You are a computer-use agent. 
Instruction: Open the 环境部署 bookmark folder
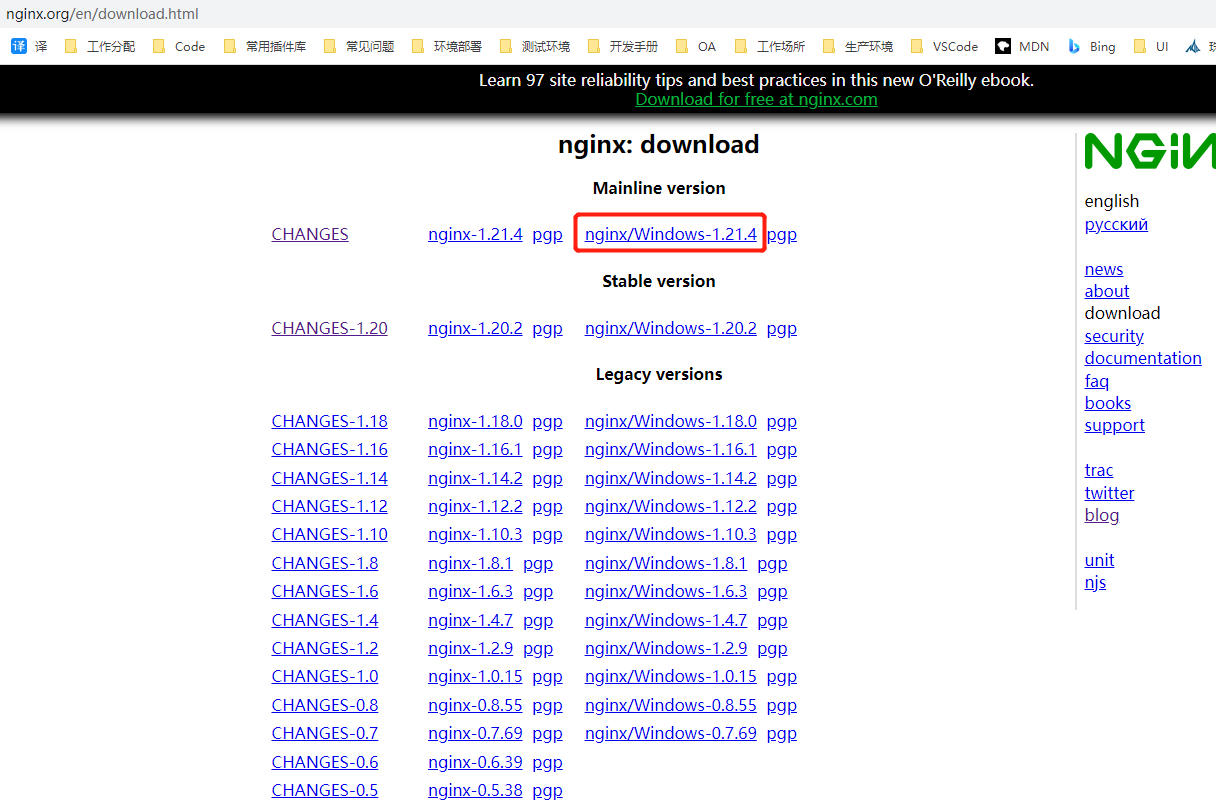(447, 46)
